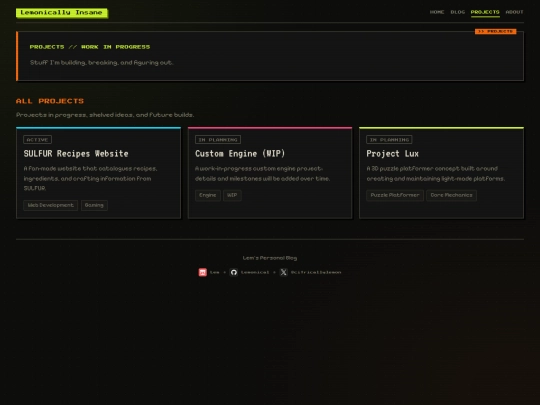This screenshot has width=540, height=405.
Task: Click 'Stuff I'm building, breaking' subtitle text
Action: click(101, 63)
